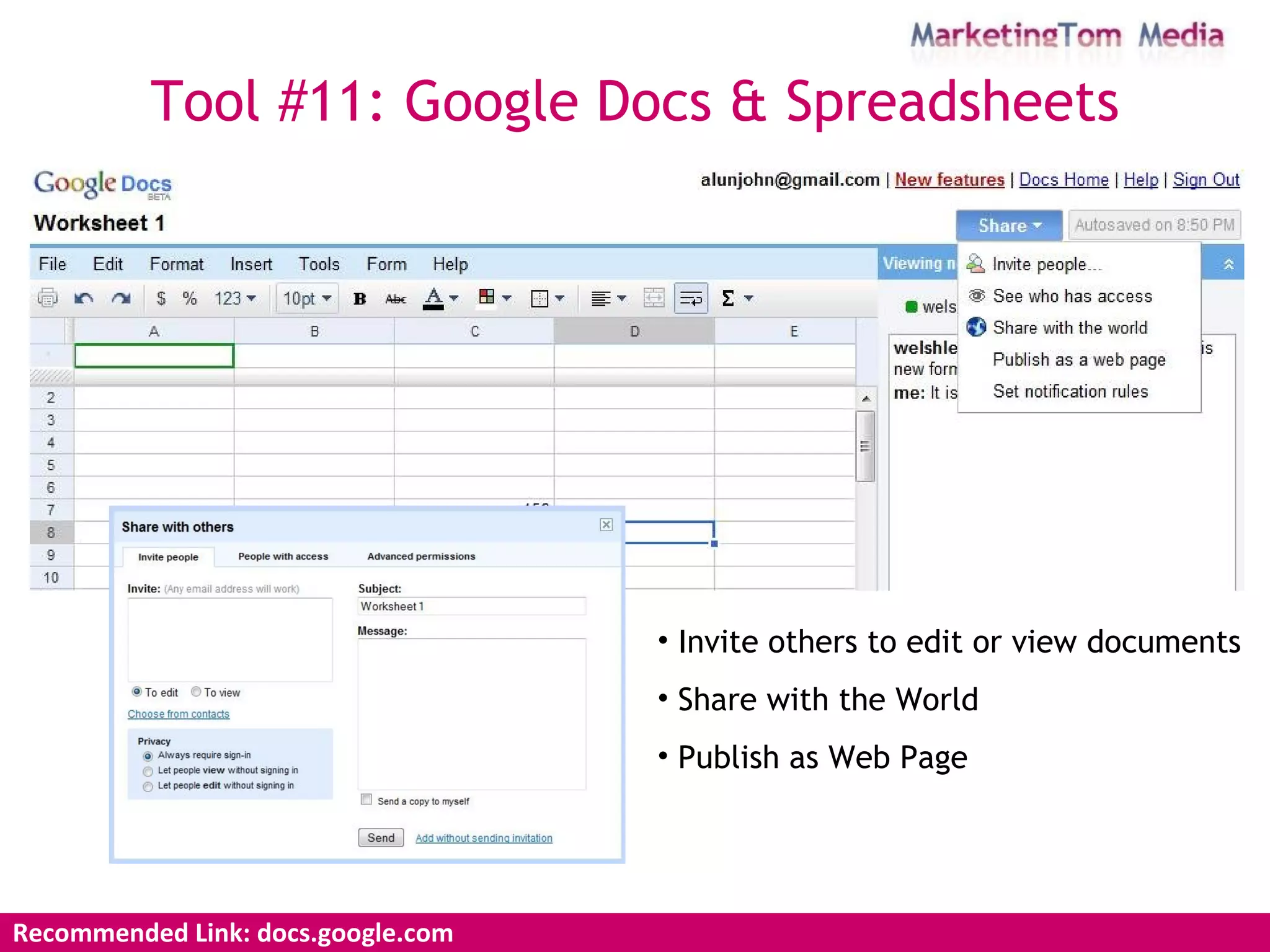Select row 8 header

[x=51, y=532]
